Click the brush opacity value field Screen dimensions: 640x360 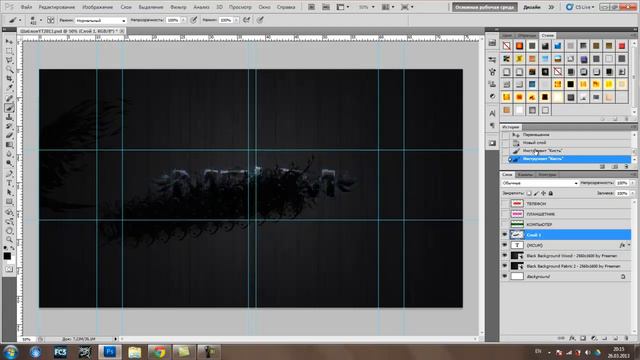tap(173, 20)
